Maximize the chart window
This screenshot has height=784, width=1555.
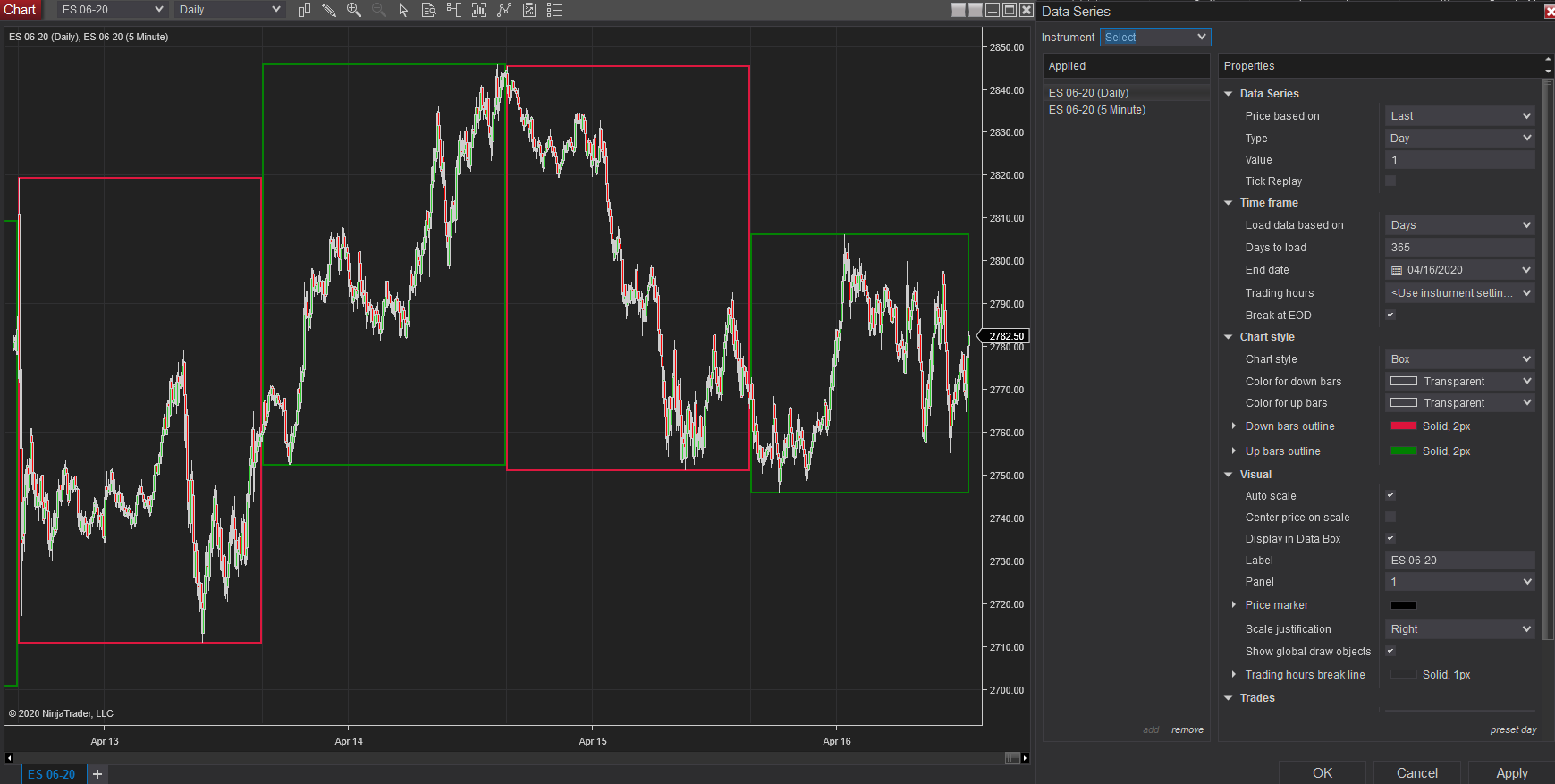[x=1010, y=10]
